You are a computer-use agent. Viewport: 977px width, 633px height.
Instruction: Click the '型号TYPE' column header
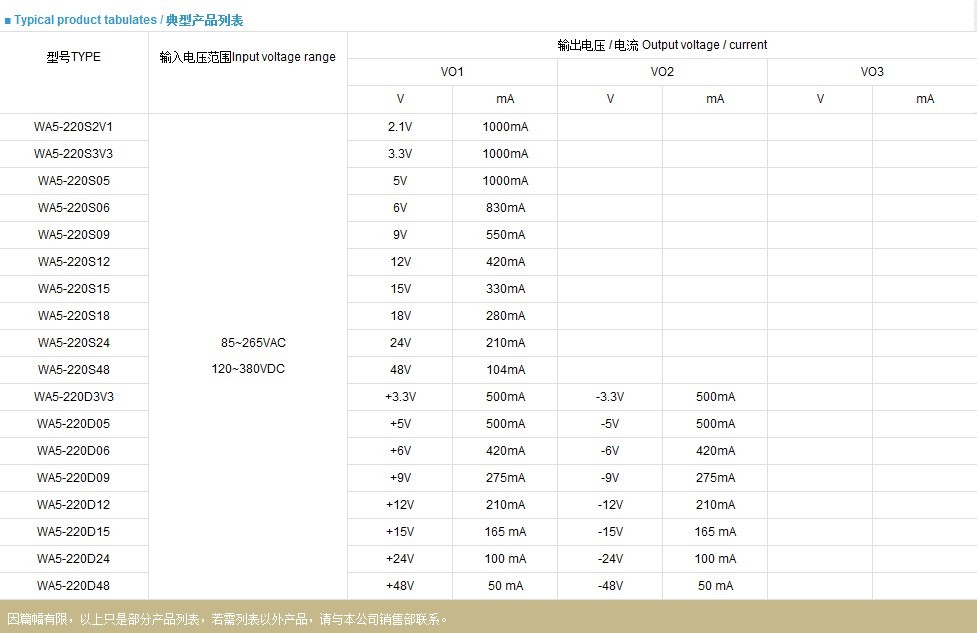(74, 57)
